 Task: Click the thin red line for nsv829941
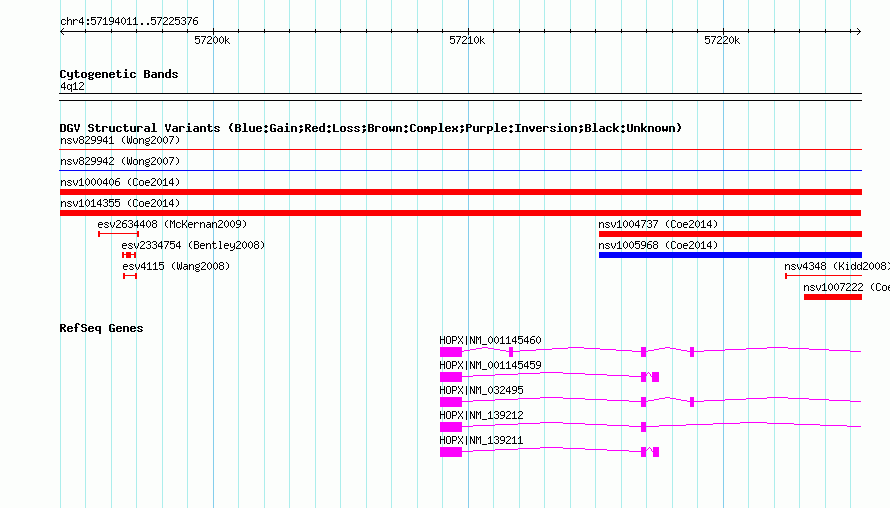click(x=460, y=150)
